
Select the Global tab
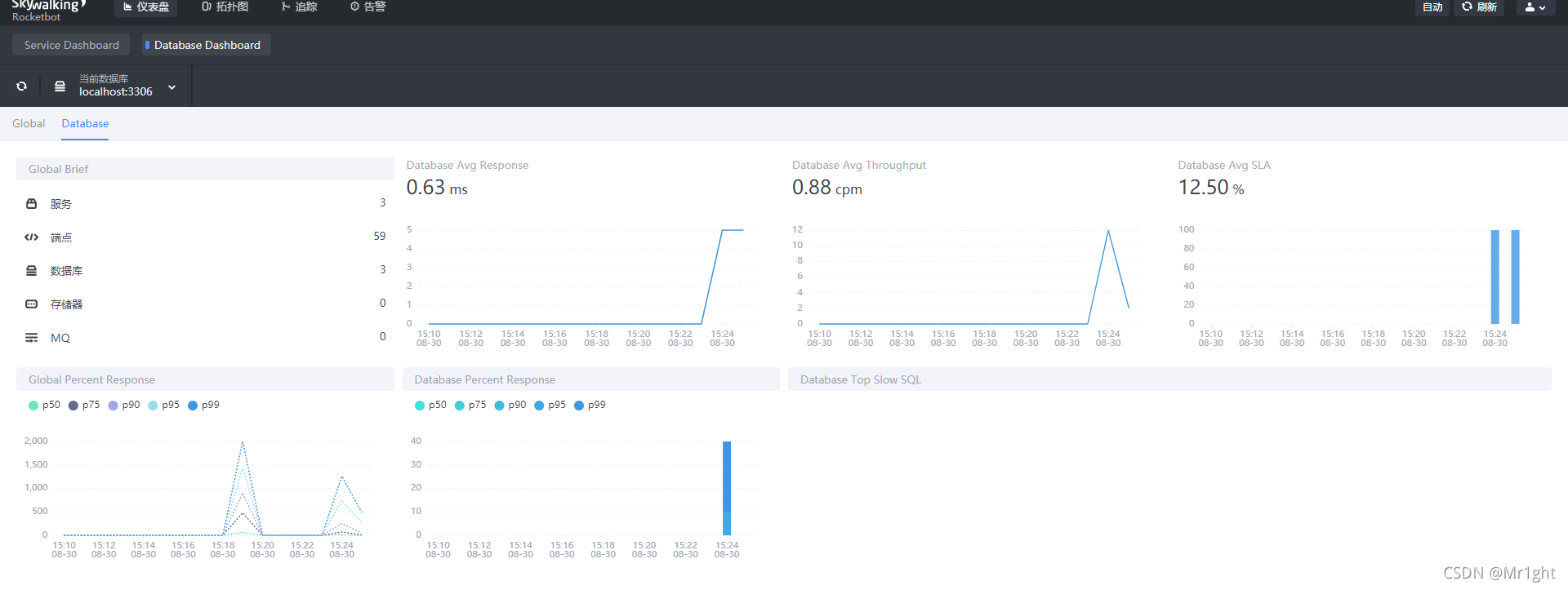[29, 123]
